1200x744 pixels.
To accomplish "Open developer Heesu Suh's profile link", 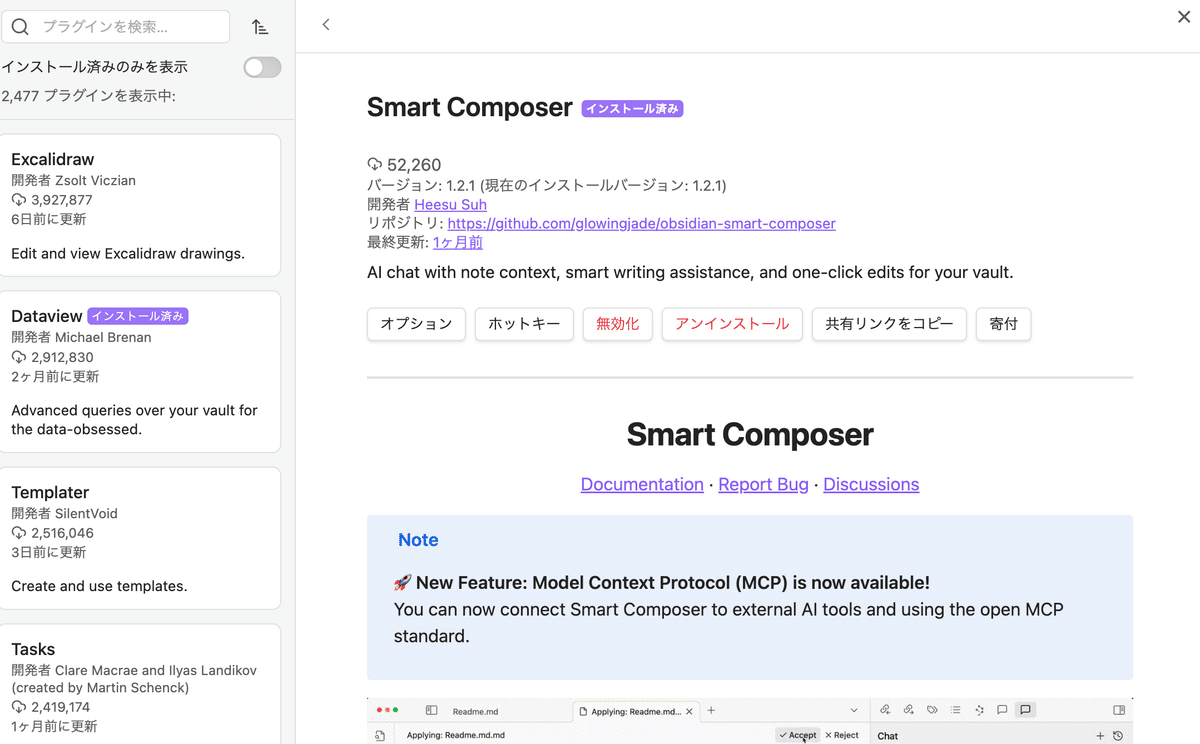I will (x=450, y=204).
